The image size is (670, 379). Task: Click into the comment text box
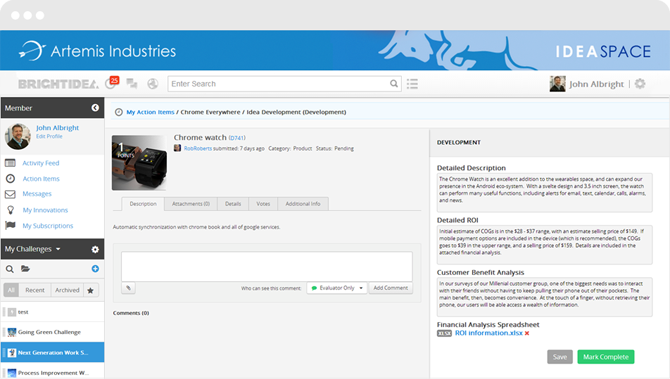click(267, 266)
